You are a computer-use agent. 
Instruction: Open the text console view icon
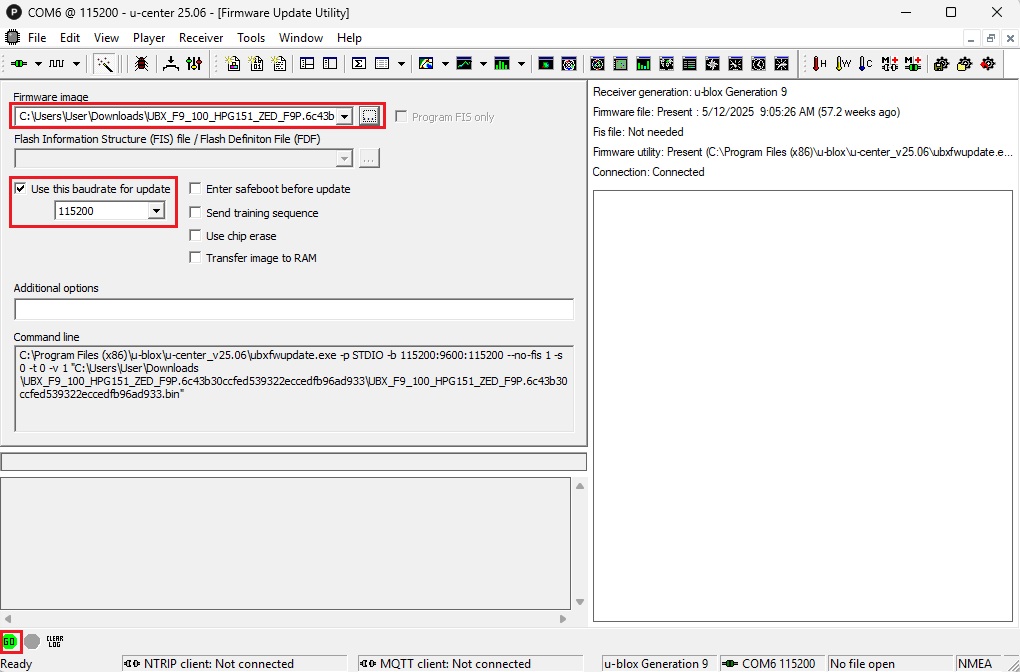coord(279,64)
